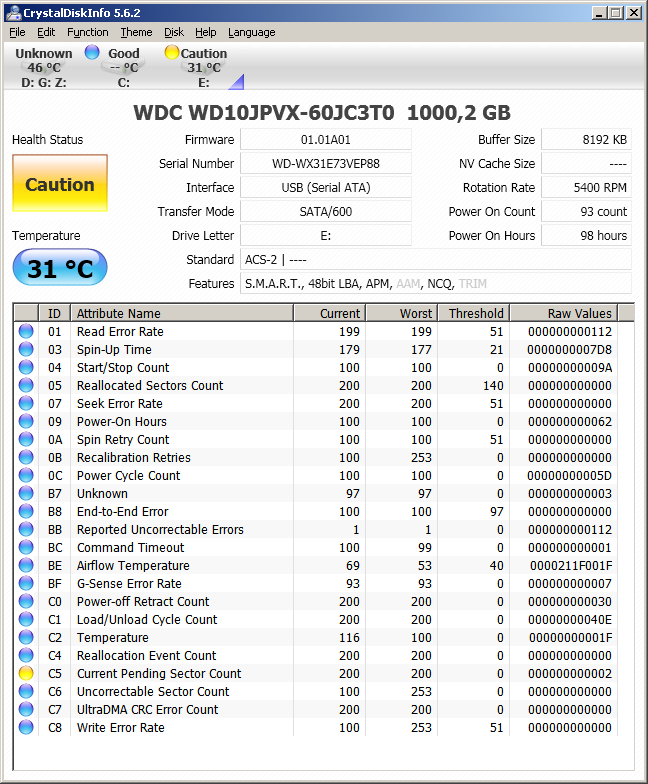Screen dimensions: 648x784
Task: Click the Current column header
Action: (330, 314)
